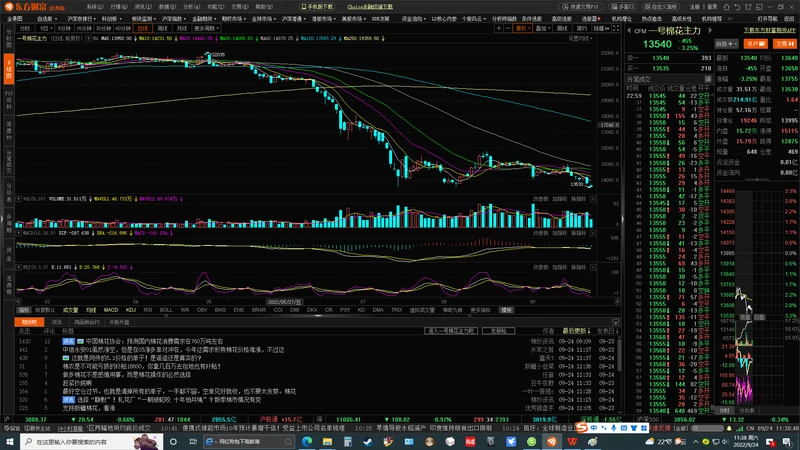Click the 手机版下载 button
The height and width of the screenshot is (450, 800).
[x=317, y=7]
